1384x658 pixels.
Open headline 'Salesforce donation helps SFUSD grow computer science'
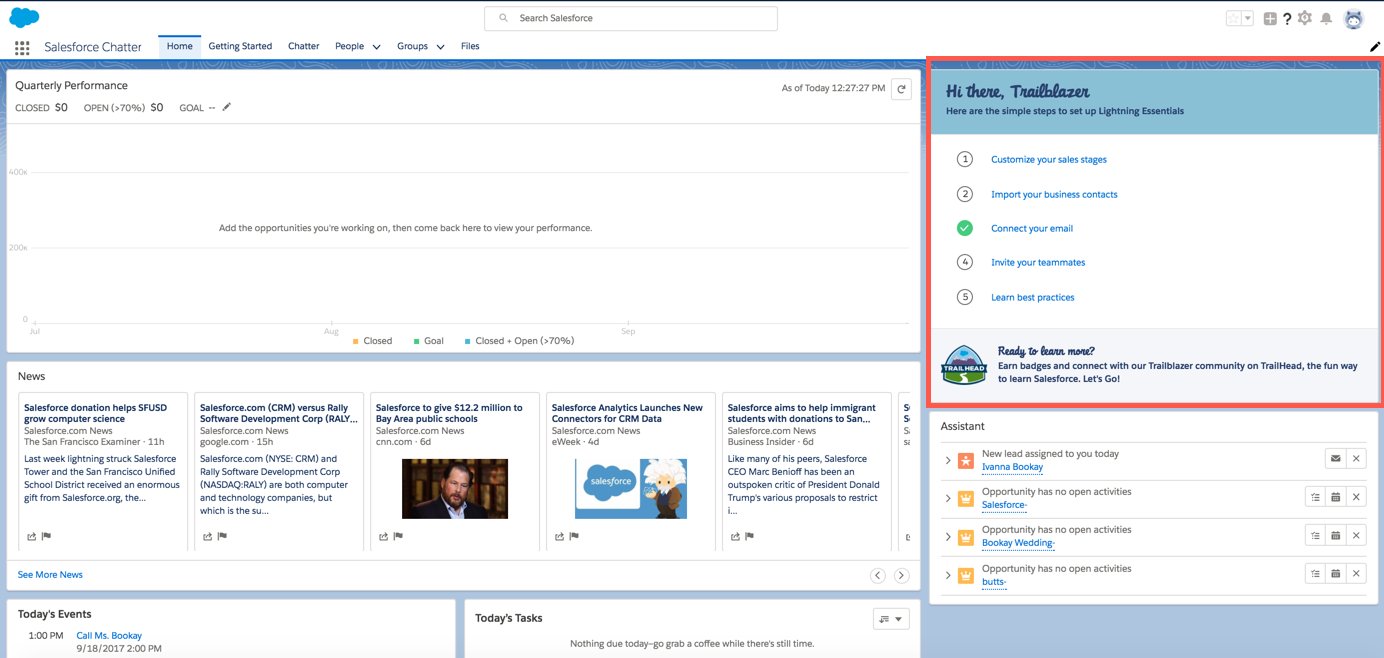[x=96, y=413]
